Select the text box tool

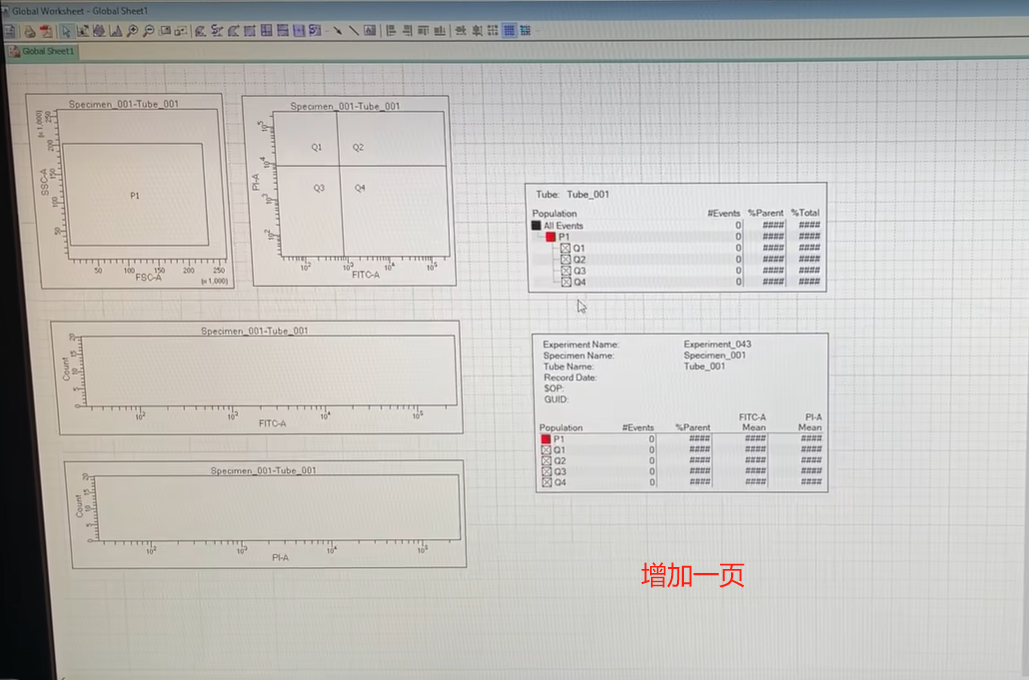[x=369, y=31]
